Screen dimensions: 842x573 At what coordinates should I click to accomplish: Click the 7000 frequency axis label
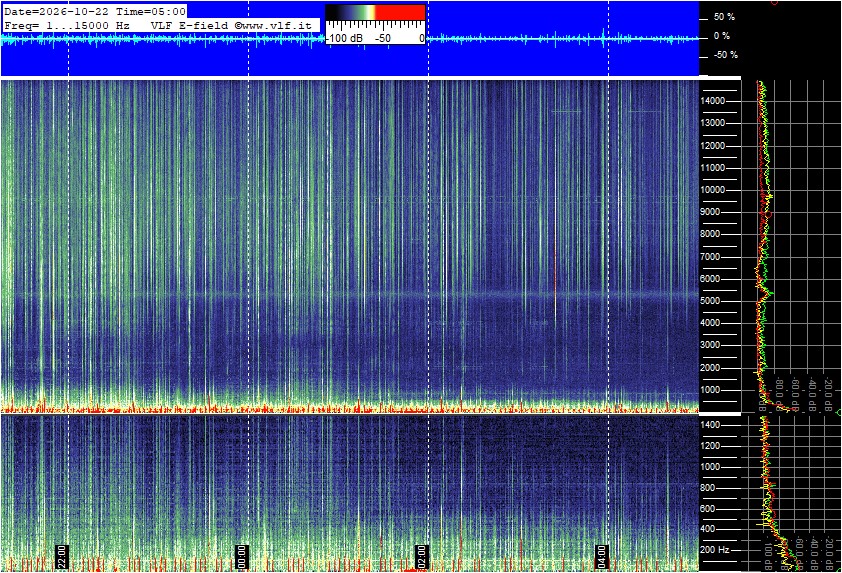pyautogui.click(x=710, y=257)
